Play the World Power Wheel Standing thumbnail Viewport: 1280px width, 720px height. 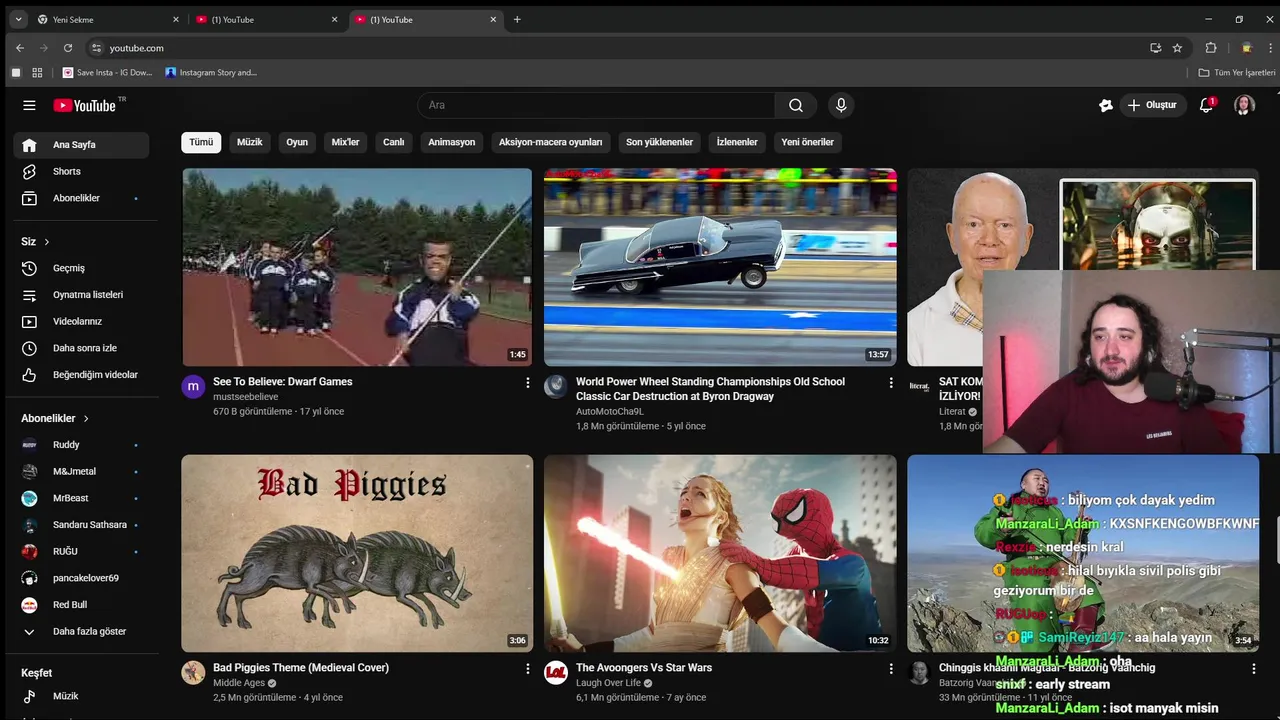(x=720, y=267)
